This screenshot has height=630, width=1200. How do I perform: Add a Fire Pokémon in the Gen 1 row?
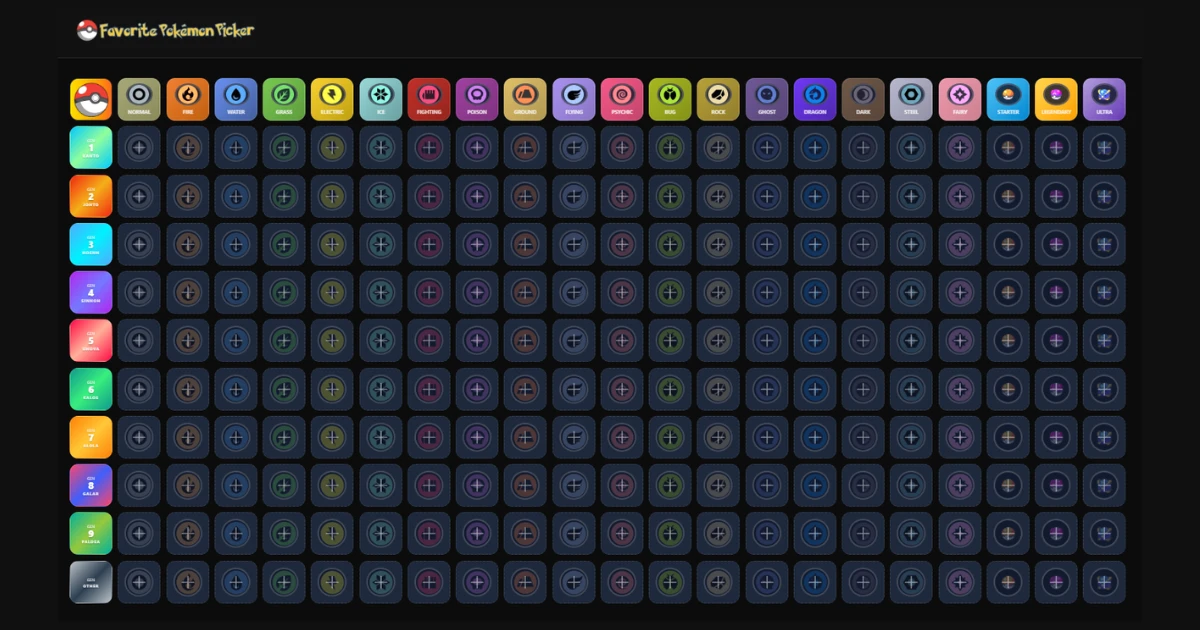pos(187,147)
